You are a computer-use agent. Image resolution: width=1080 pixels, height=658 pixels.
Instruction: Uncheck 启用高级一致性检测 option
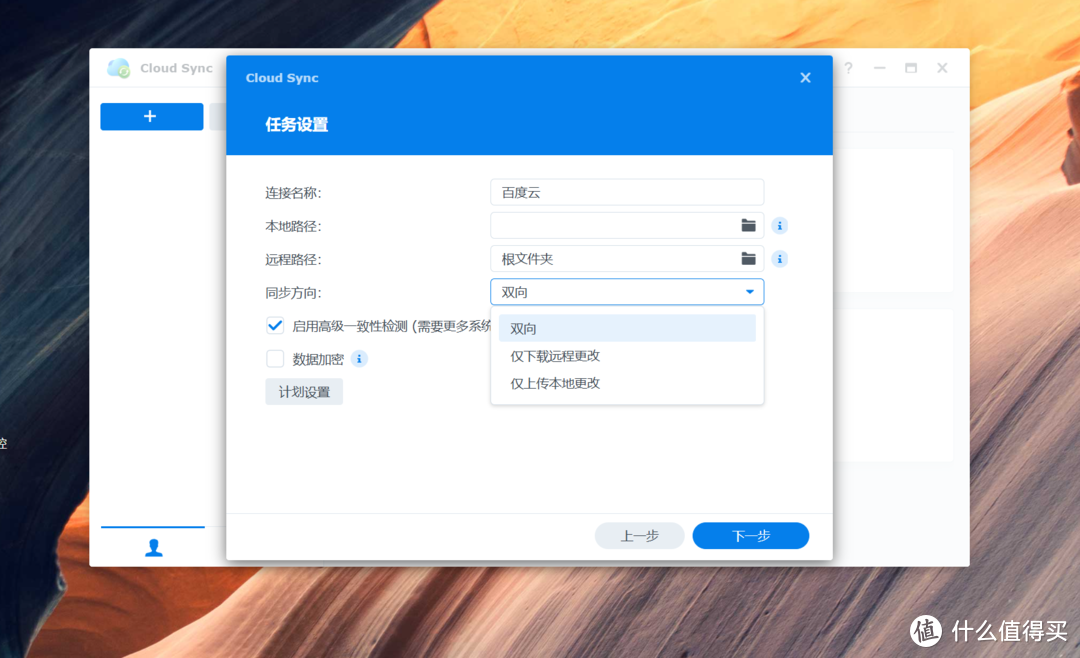[x=275, y=324]
